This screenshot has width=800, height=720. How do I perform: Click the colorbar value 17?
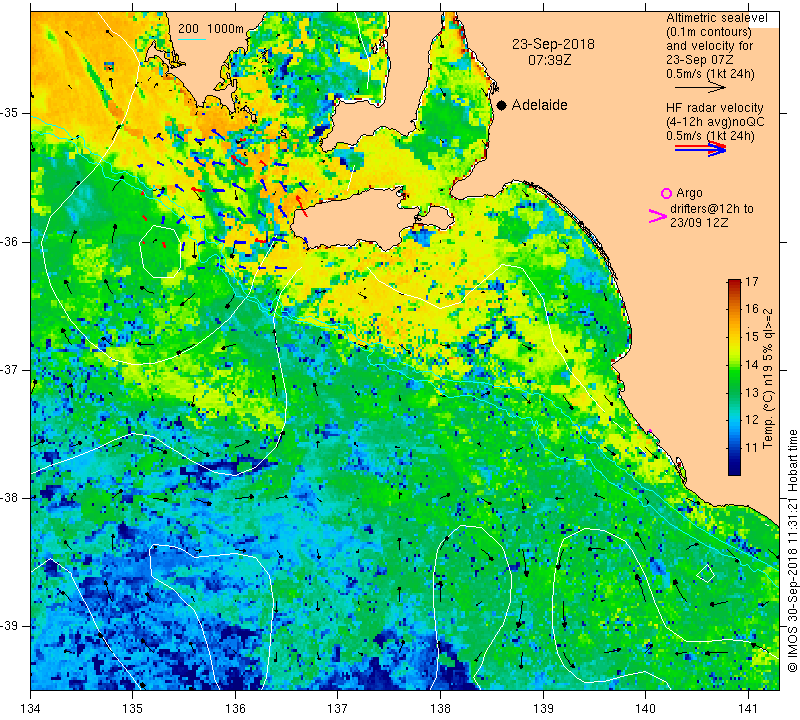click(752, 282)
